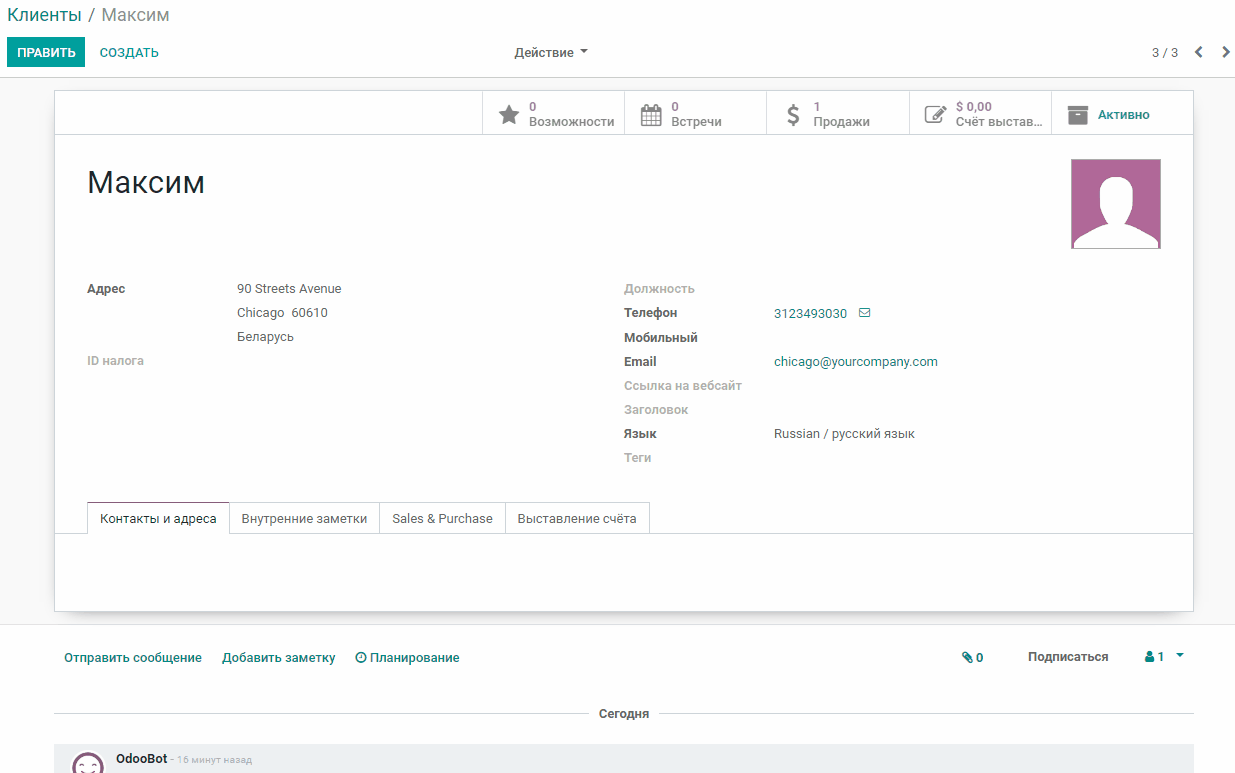Go to previous record with left arrow
This screenshot has height=773, width=1235.
point(1198,52)
